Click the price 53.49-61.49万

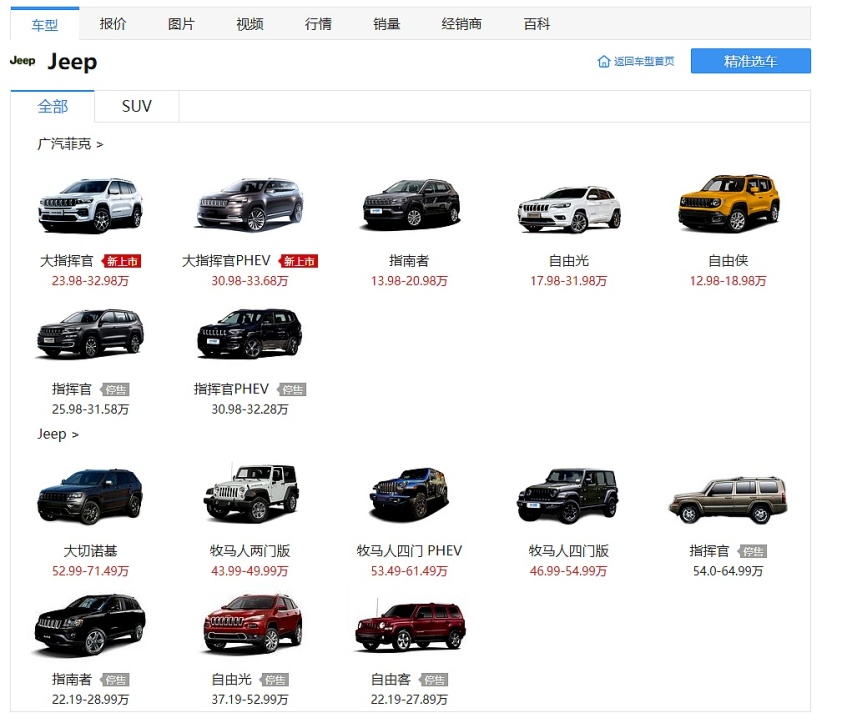click(409, 571)
